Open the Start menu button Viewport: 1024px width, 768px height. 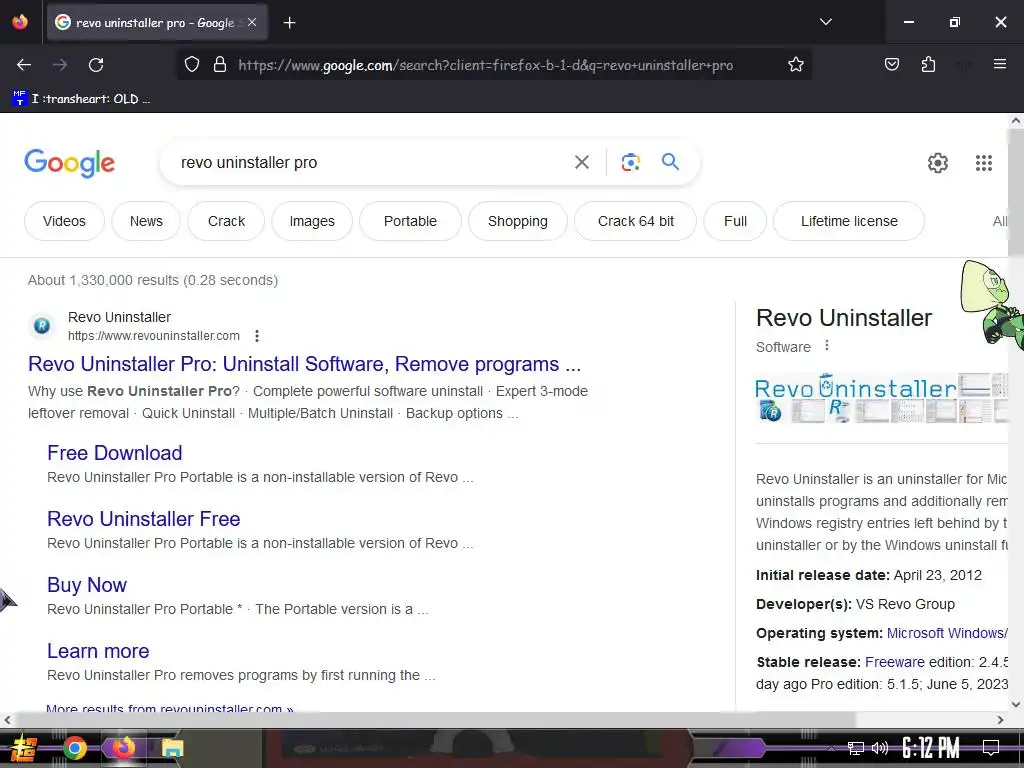click(22, 748)
